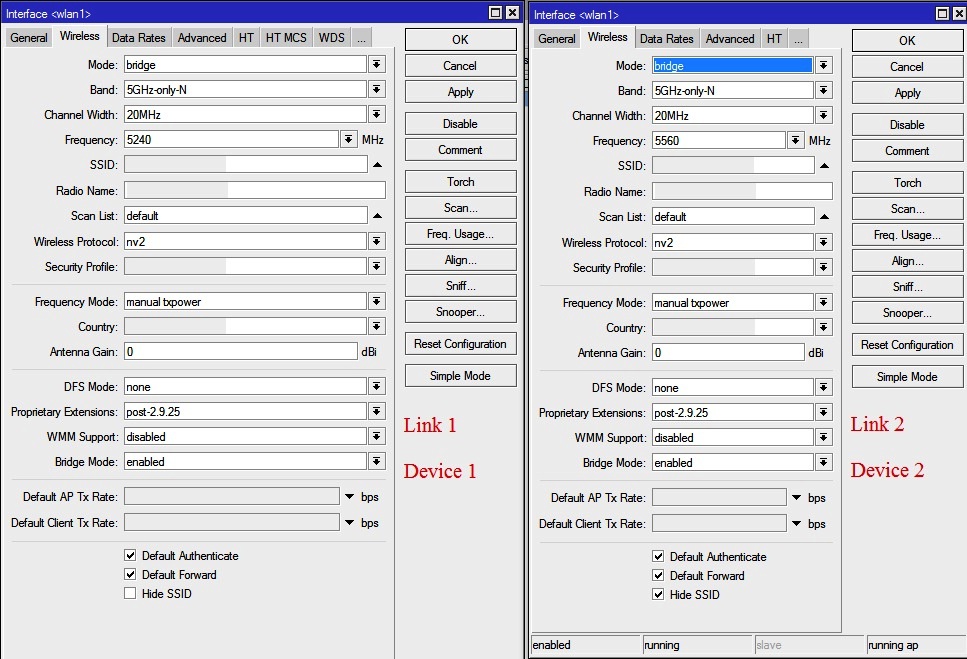The width and height of the screenshot is (967, 659).
Task: Collapse Scan List arrow in Device 2 window
Action: pyautogui.click(x=825, y=217)
